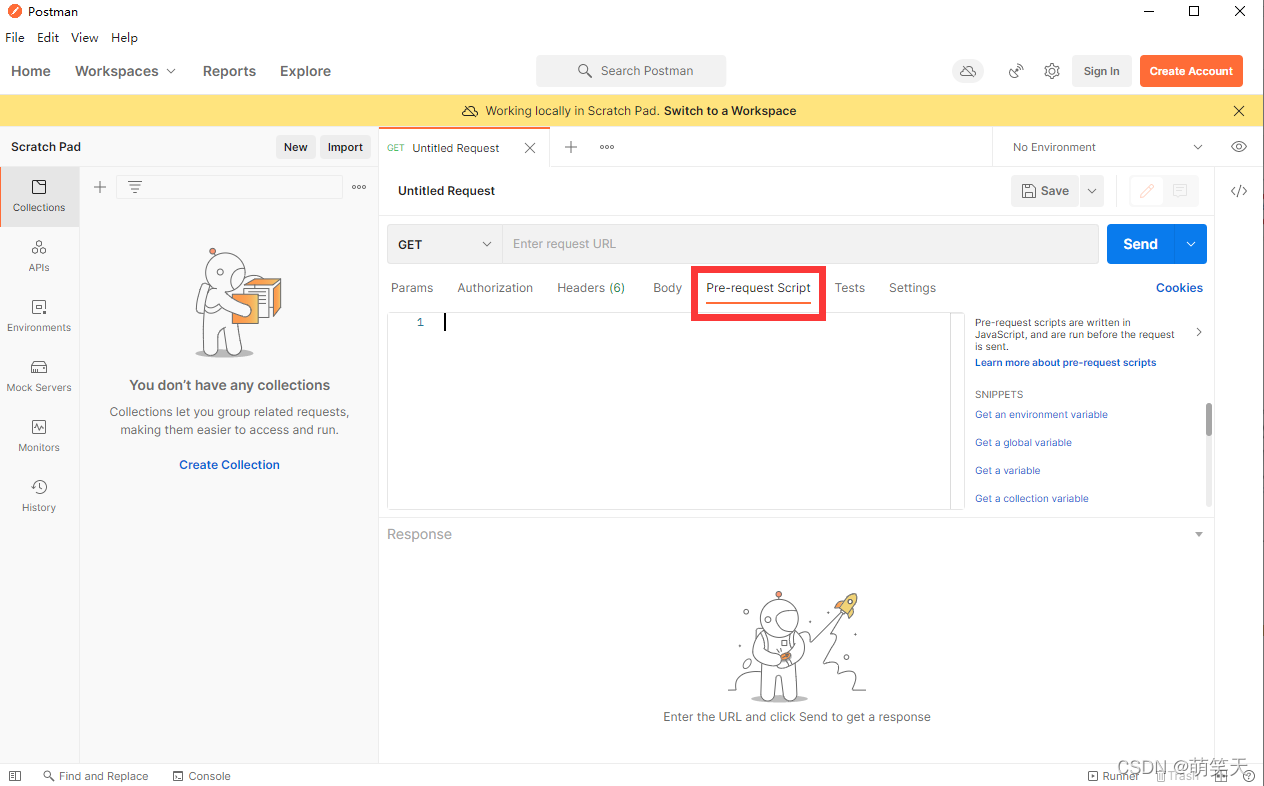Click the snippets list scrollbar
This screenshot has width=1264, height=786.
click(1208, 419)
